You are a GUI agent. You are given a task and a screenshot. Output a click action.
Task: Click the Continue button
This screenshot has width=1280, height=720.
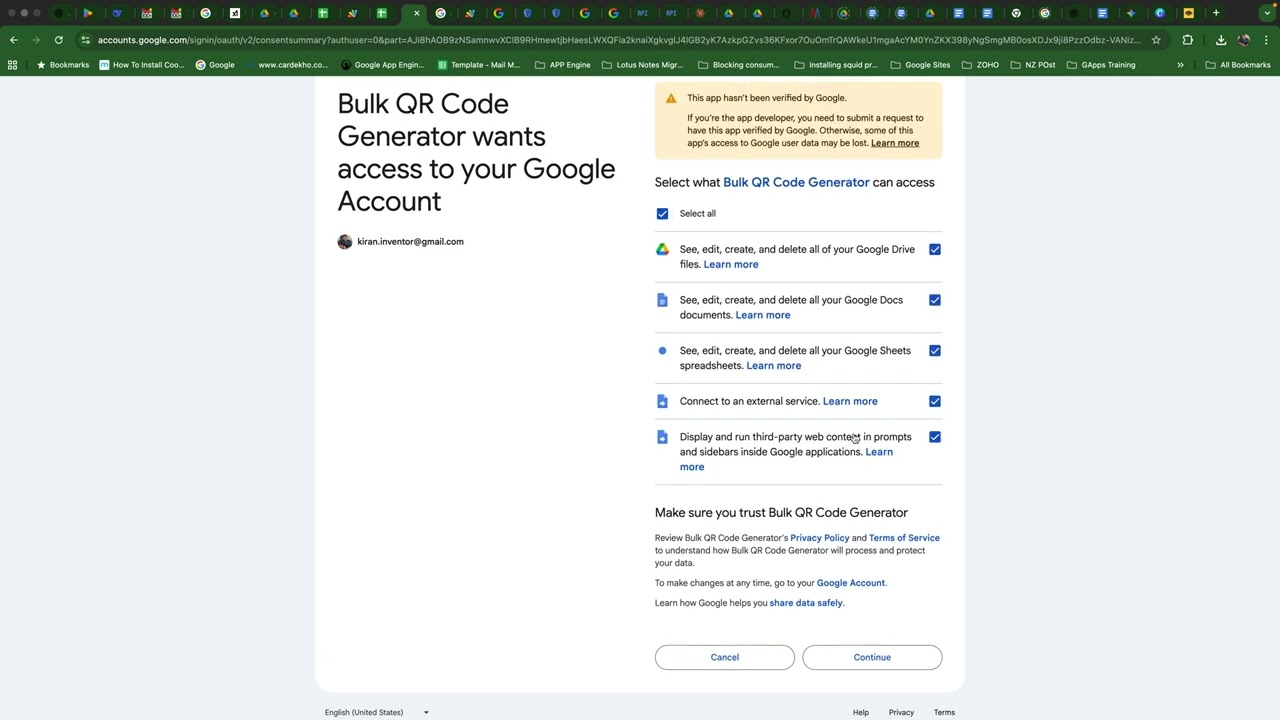[872, 657]
